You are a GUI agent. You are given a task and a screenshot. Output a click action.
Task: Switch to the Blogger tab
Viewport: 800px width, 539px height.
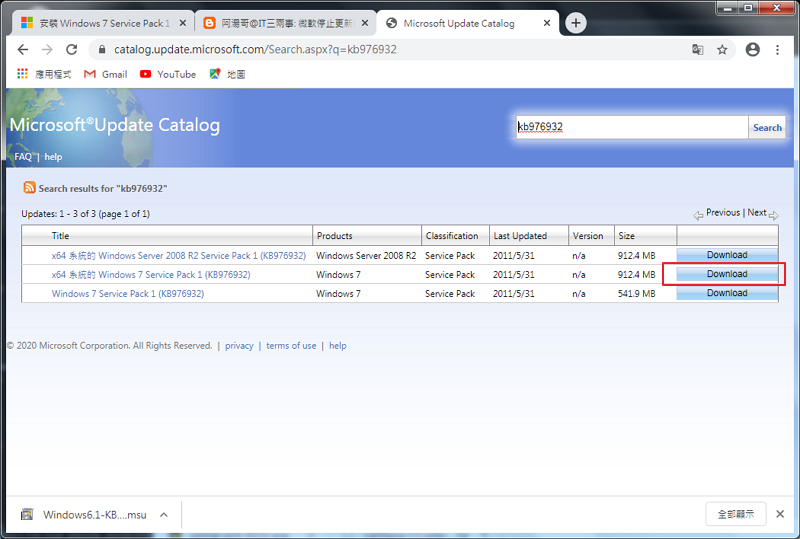[x=284, y=23]
